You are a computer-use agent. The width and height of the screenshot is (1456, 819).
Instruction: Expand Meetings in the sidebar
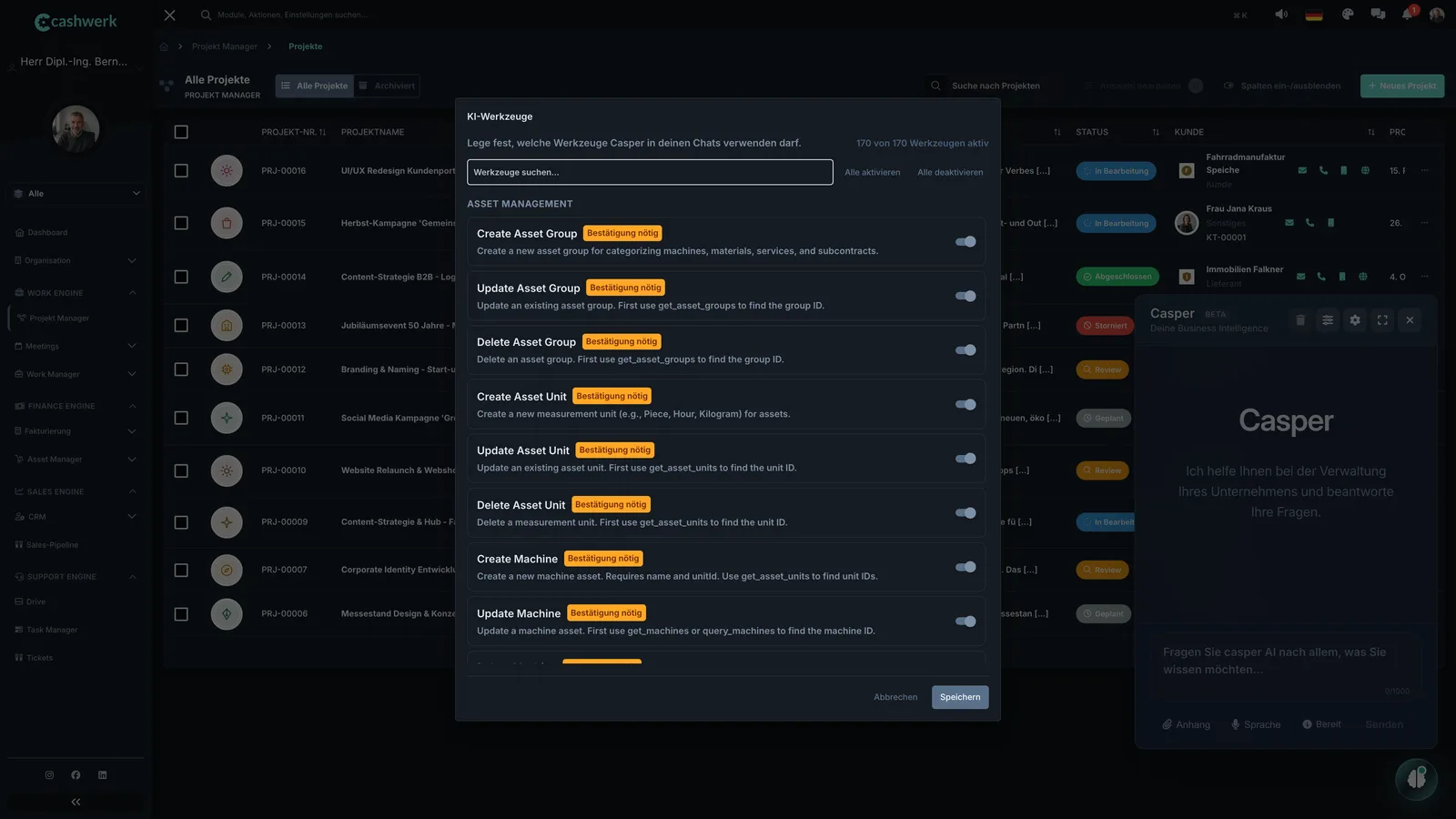76,346
